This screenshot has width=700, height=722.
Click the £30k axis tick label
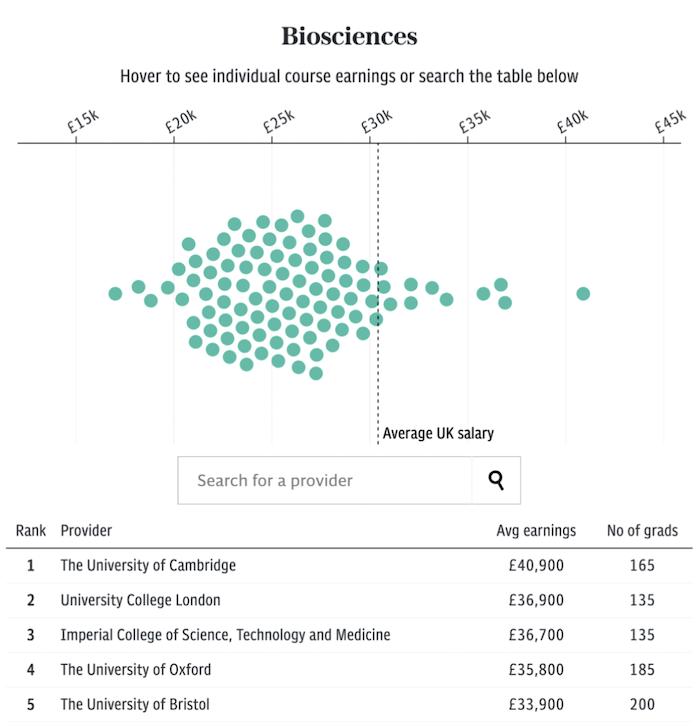(377, 122)
